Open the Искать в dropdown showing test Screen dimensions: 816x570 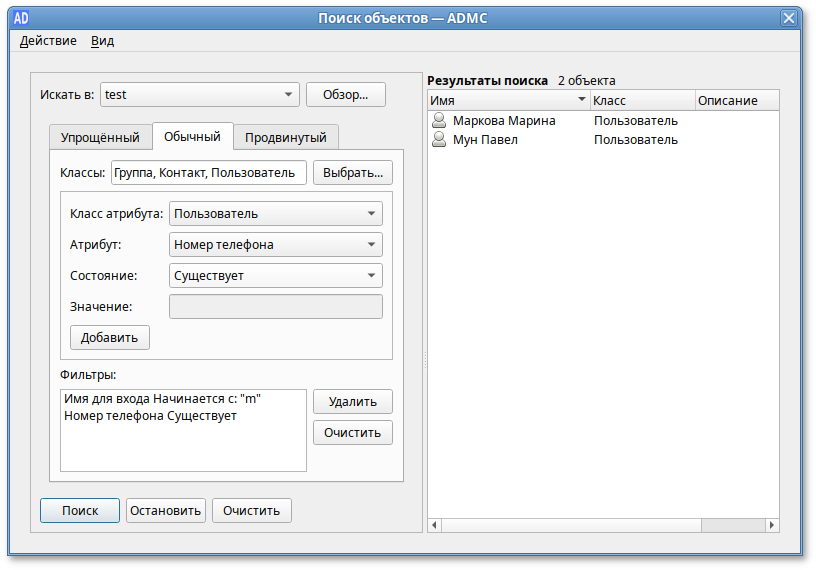200,95
